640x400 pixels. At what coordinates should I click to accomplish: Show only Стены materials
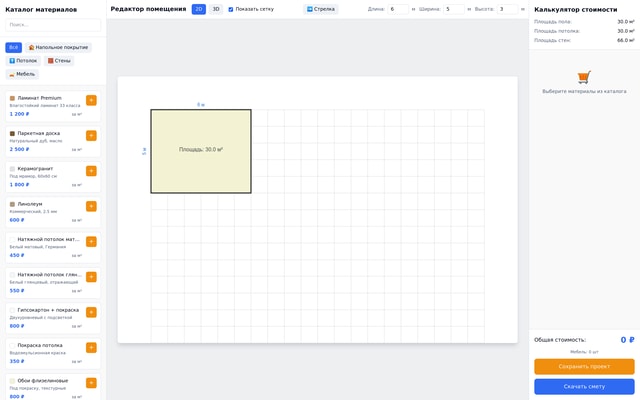point(59,61)
